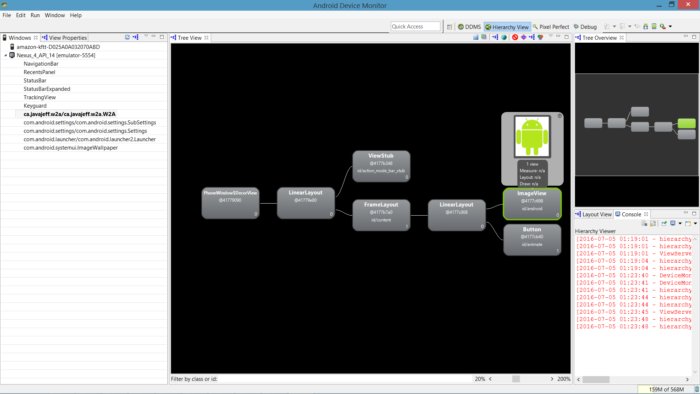This screenshot has width=700, height=394.
Task: Click the Scroll Lock console icon
Action: pyautogui.click(x=653, y=223)
